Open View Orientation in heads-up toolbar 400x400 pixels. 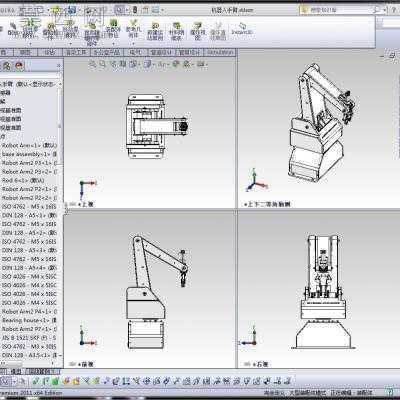pyautogui.click(x=134, y=63)
